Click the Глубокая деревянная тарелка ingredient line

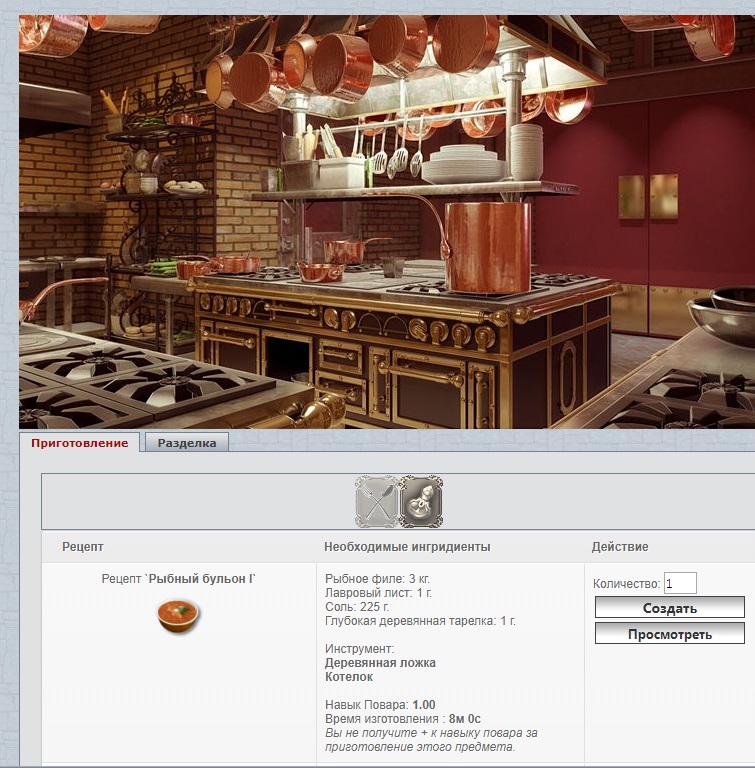pos(421,621)
